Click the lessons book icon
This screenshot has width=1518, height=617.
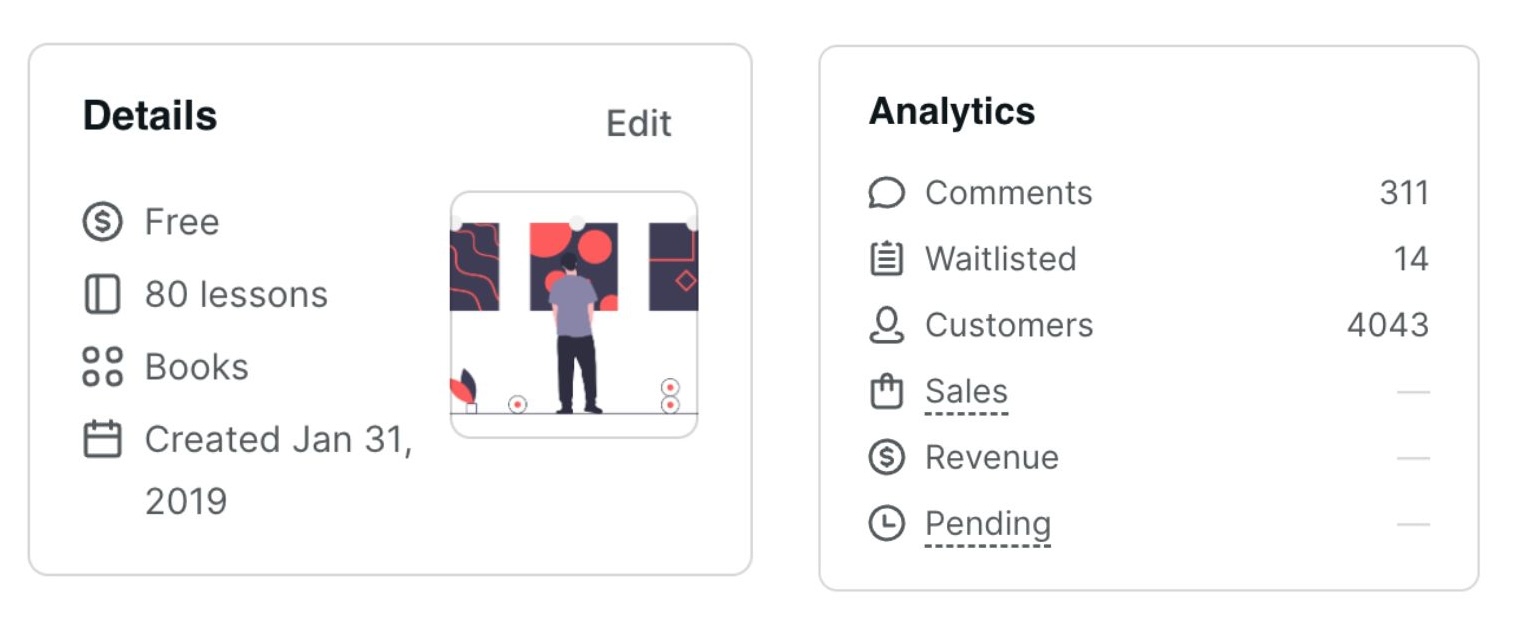tap(102, 295)
